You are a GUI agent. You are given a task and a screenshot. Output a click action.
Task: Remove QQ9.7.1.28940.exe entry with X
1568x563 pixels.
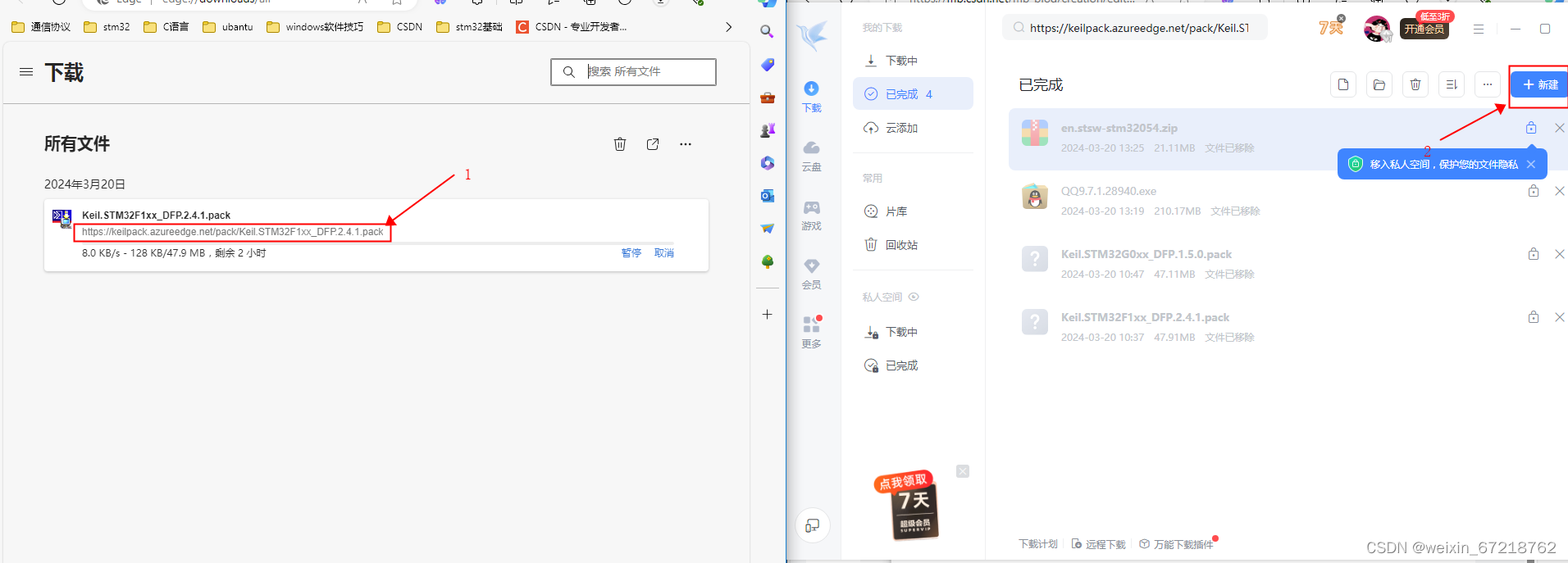(x=1560, y=191)
